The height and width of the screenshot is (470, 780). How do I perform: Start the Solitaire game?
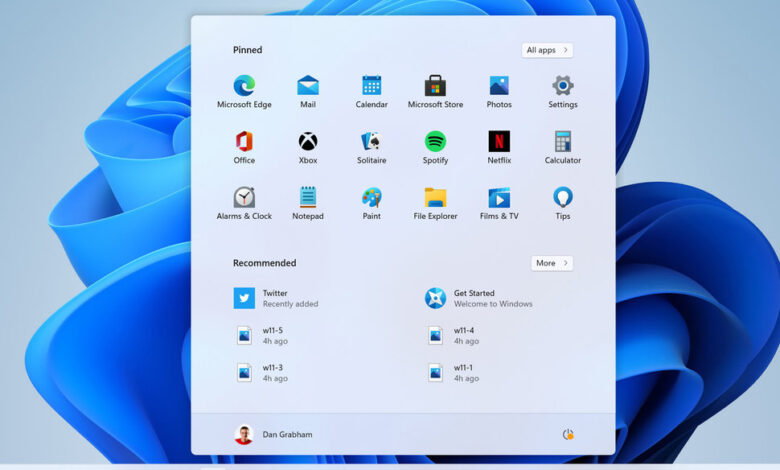tap(371, 142)
